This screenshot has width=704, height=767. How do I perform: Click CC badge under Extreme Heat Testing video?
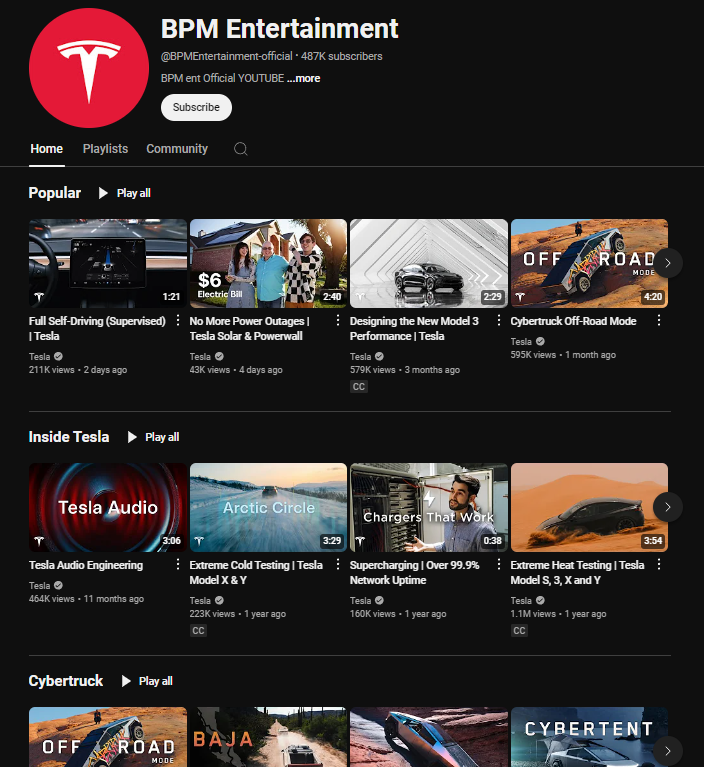click(x=519, y=631)
